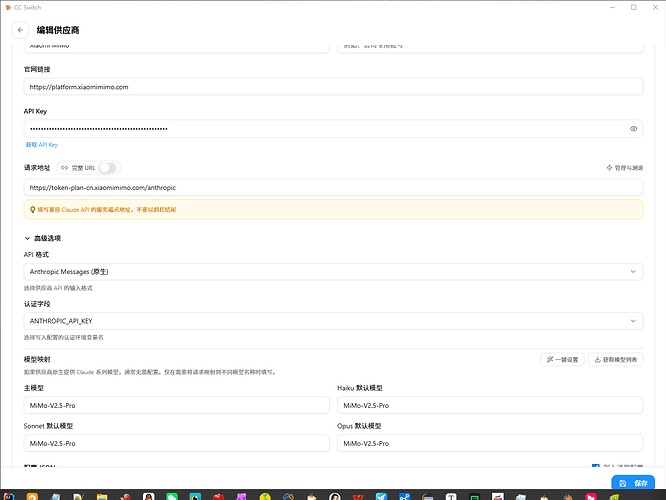The image size is (666, 500).
Task: Click the 官网链接 label
Action: click(x=37, y=69)
